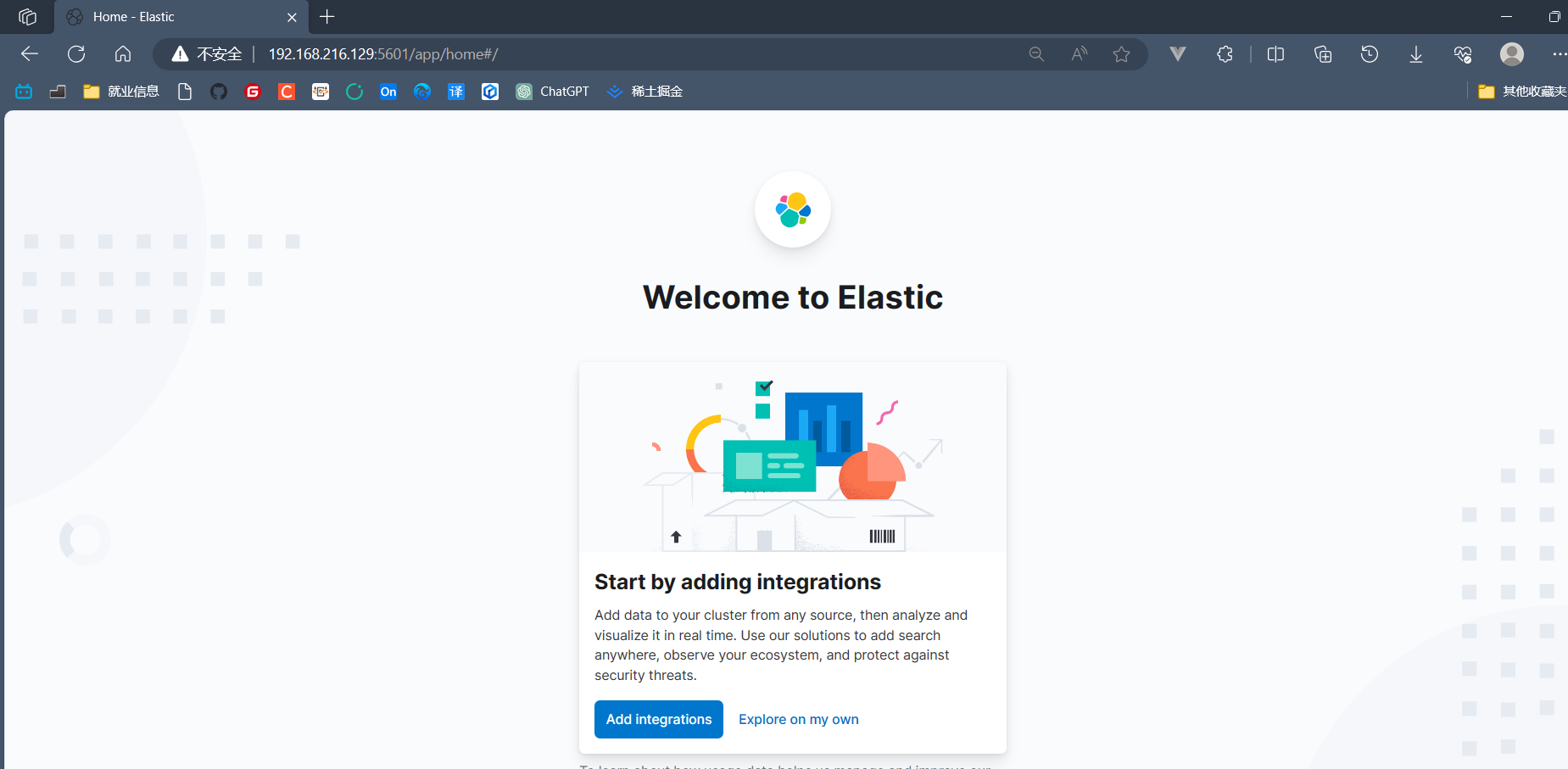Open the Edge swirl bookmark
The width and height of the screenshot is (1568, 769).
422,92
